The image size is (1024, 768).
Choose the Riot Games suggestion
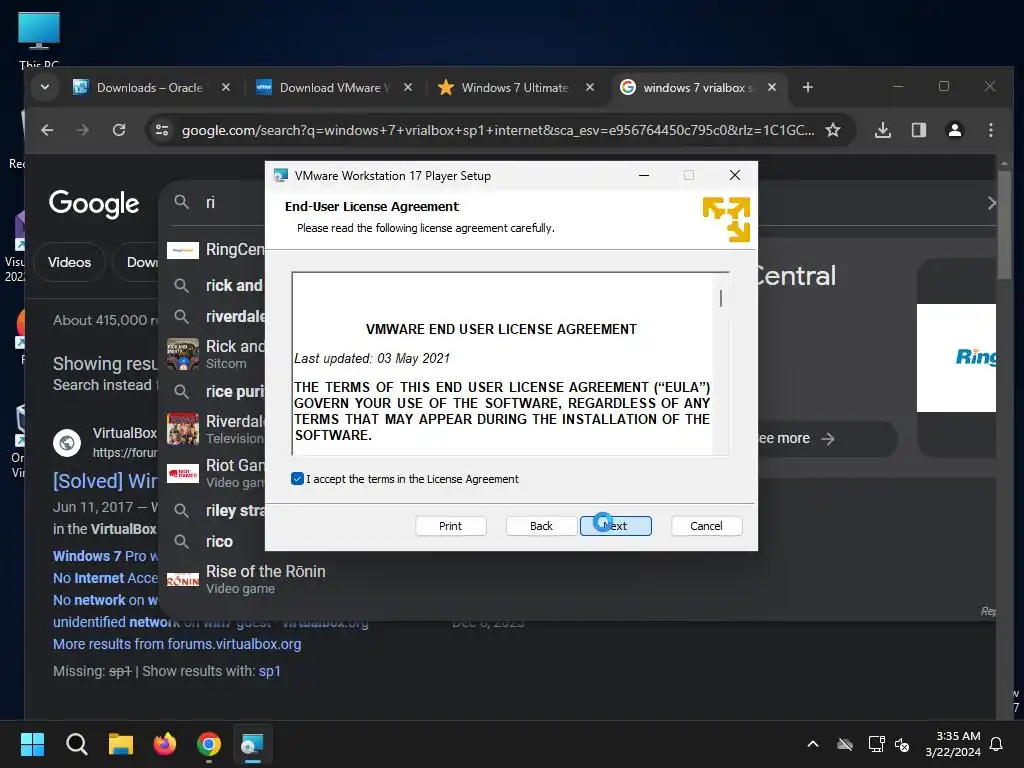tap(216, 473)
